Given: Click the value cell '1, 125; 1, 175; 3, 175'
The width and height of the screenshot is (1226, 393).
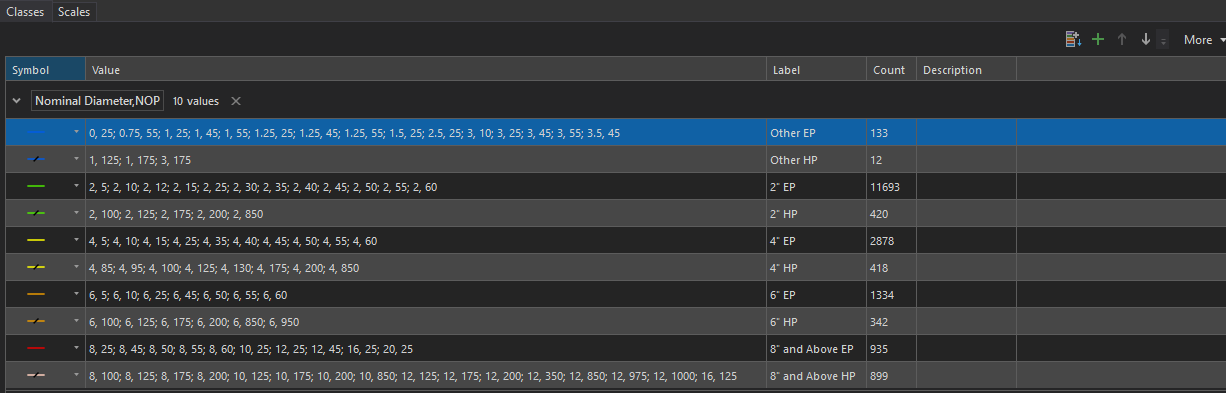Looking at the screenshot, I should click(426, 159).
